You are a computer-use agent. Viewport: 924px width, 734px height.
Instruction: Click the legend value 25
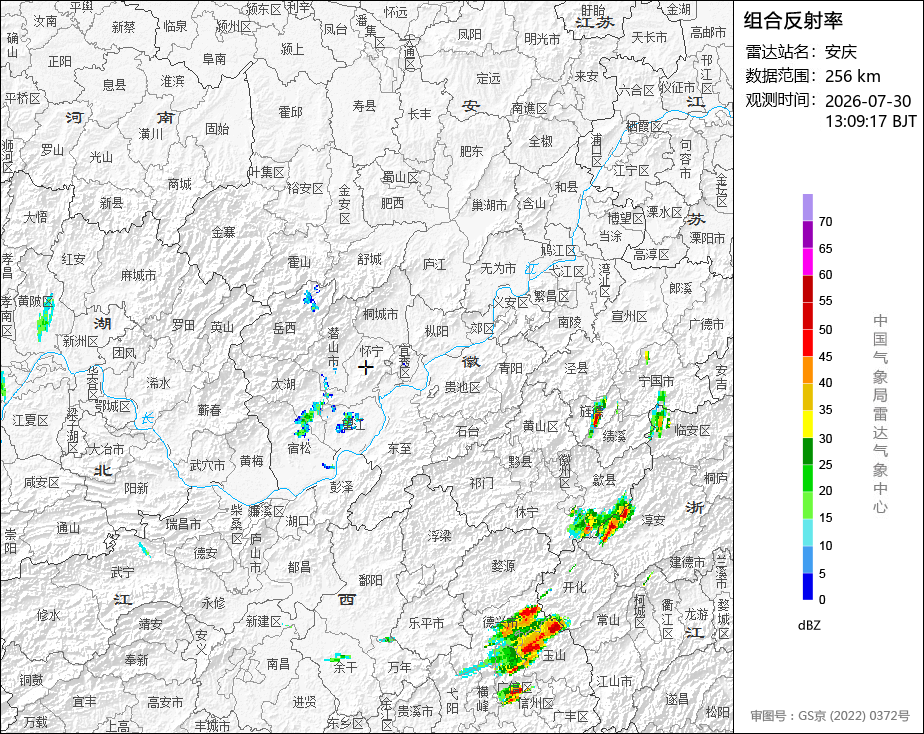tap(826, 465)
